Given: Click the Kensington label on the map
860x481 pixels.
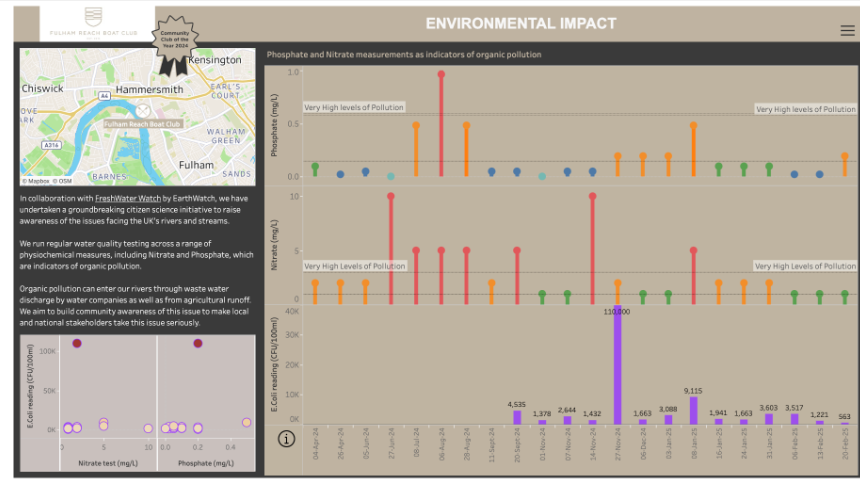Looking at the screenshot, I should point(215,60).
